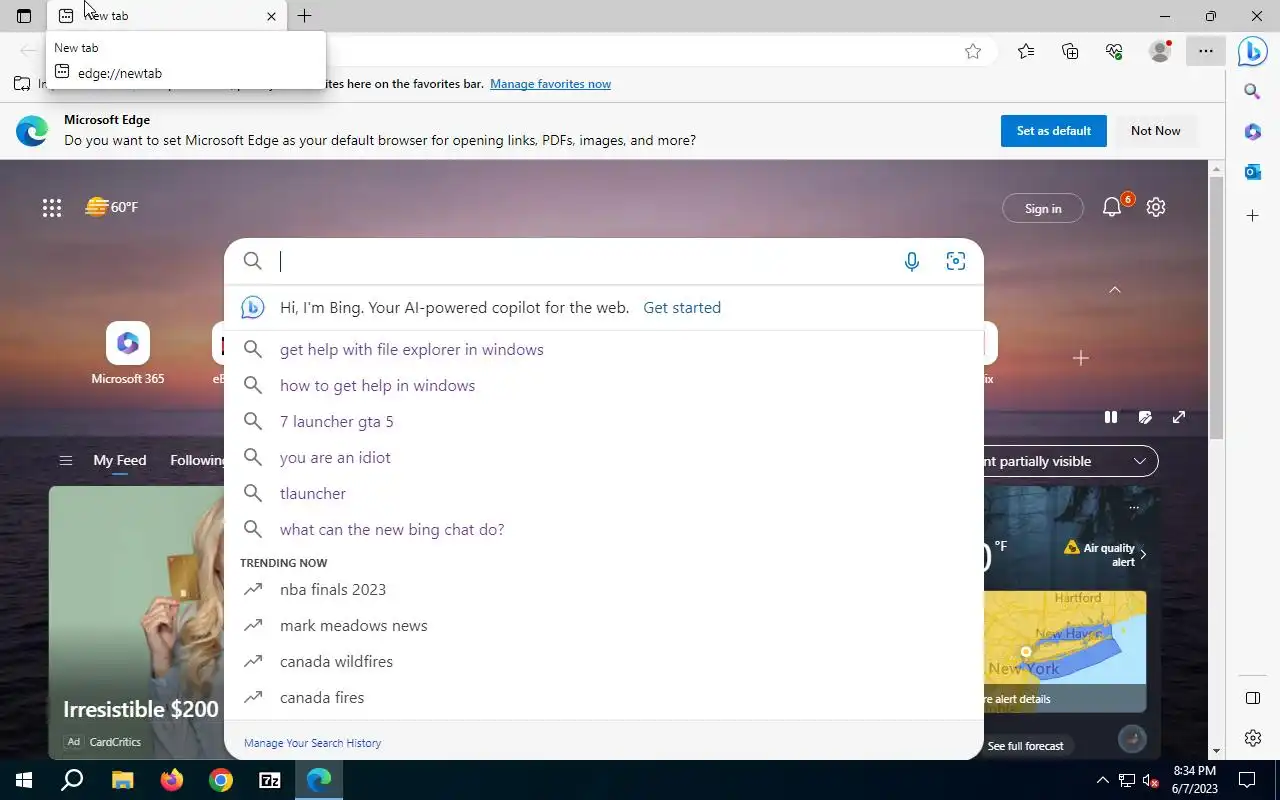
Task: Select the My Feed tab
Action: tap(120, 461)
